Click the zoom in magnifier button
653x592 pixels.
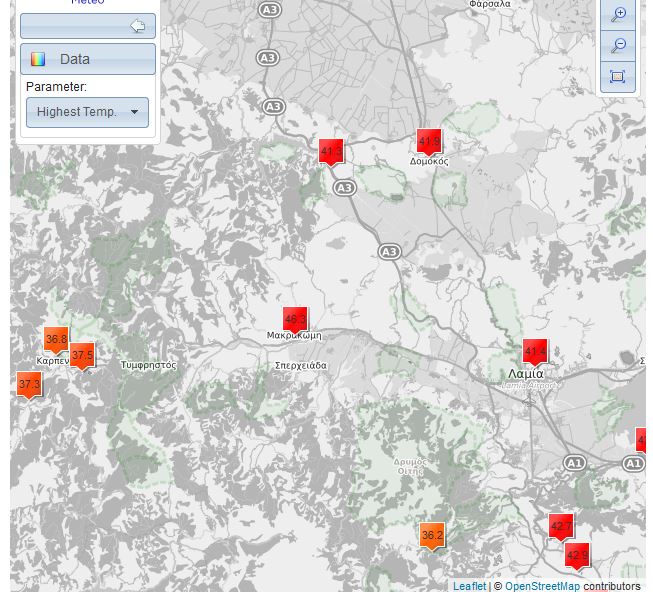click(618, 14)
